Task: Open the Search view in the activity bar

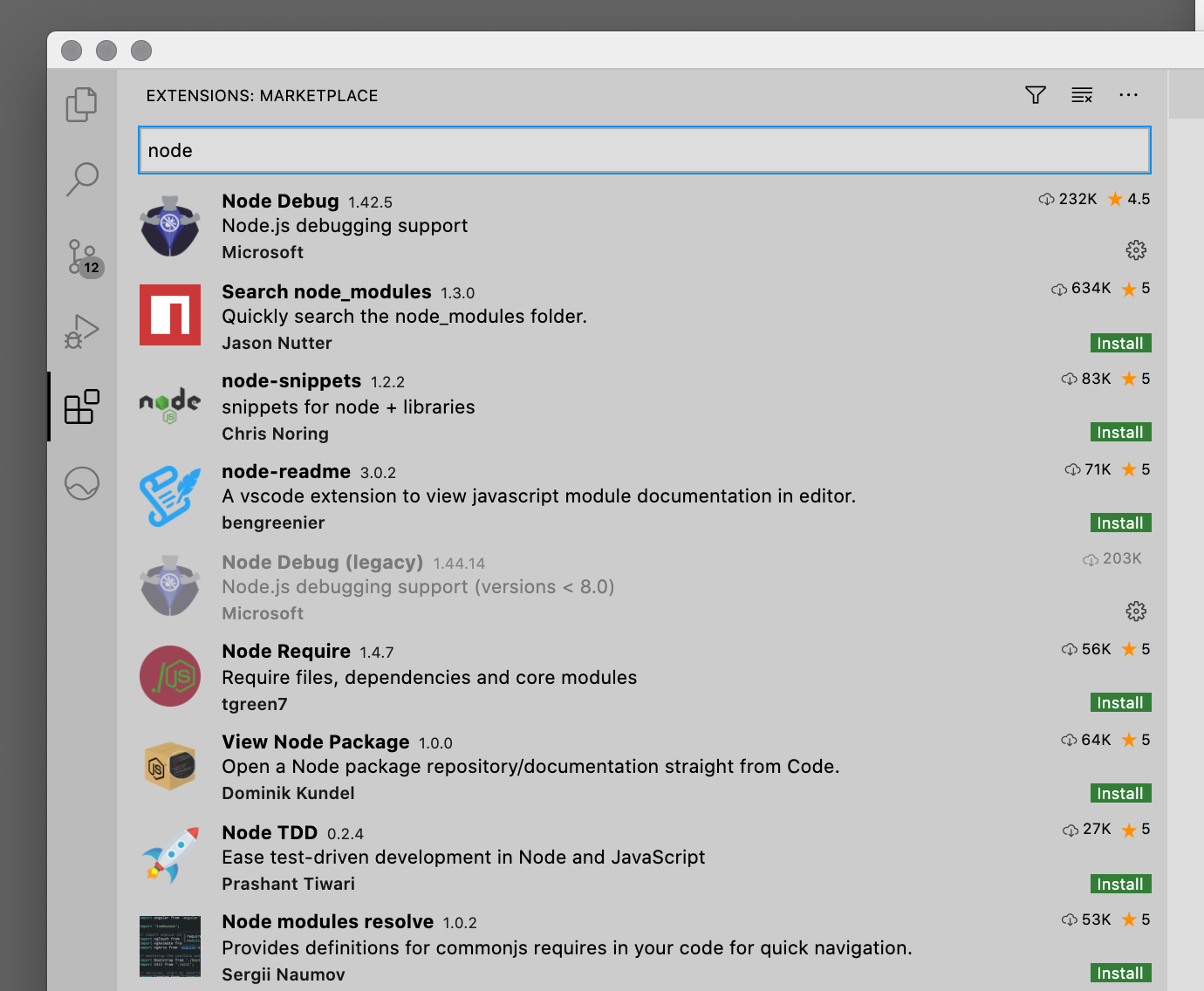Action: [82, 180]
